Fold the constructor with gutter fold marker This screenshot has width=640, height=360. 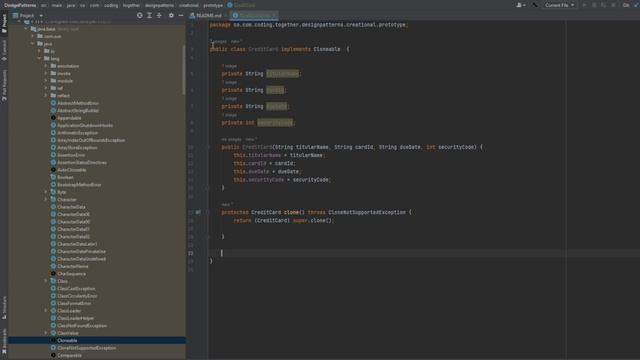point(207,147)
